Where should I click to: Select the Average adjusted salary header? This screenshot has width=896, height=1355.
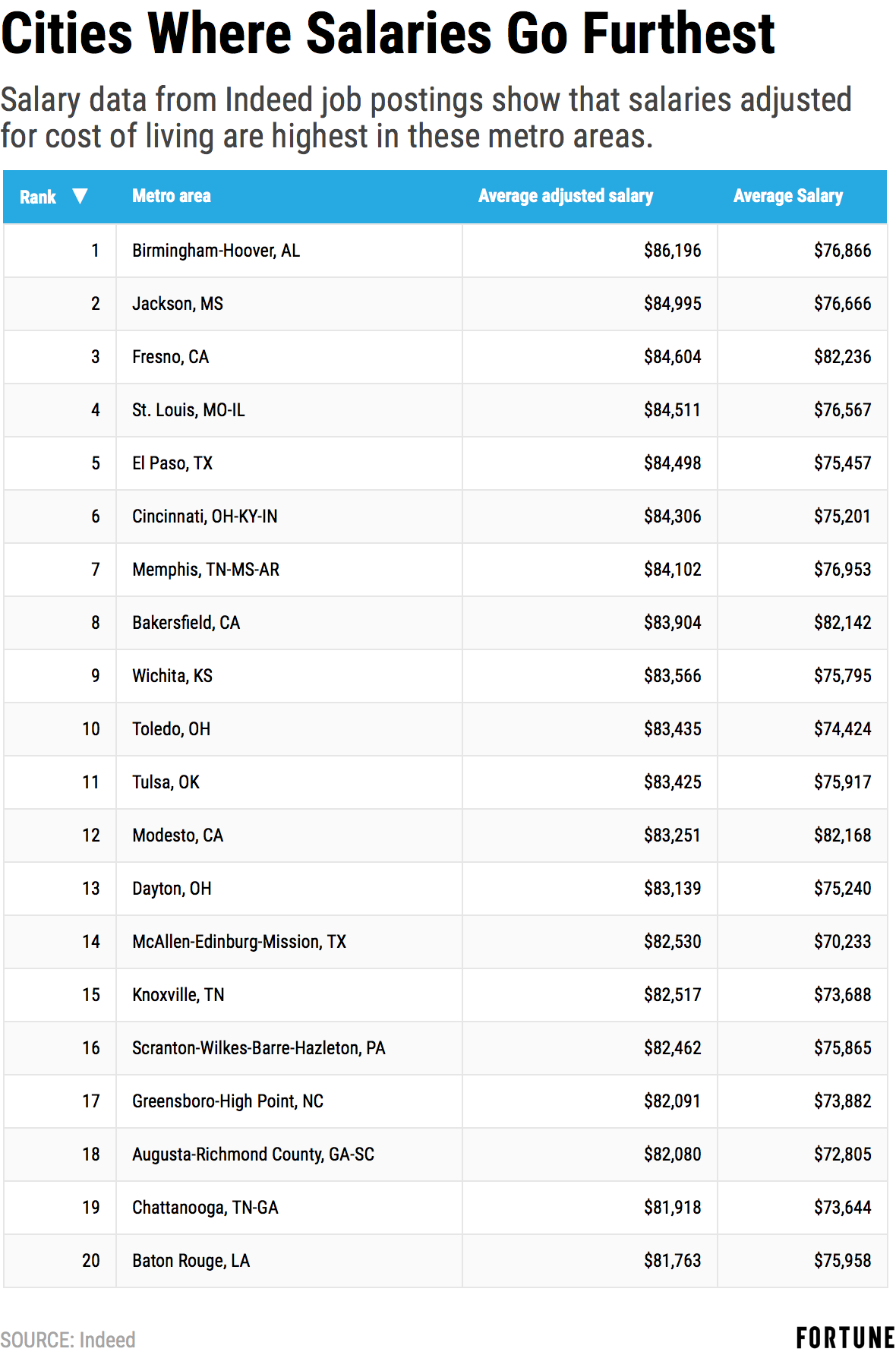(x=565, y=196)
